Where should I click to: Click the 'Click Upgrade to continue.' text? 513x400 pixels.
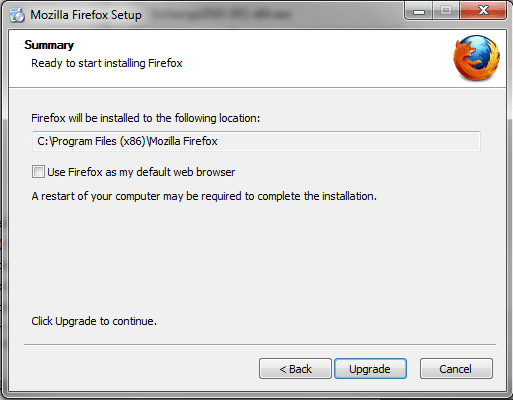[94, 321]
